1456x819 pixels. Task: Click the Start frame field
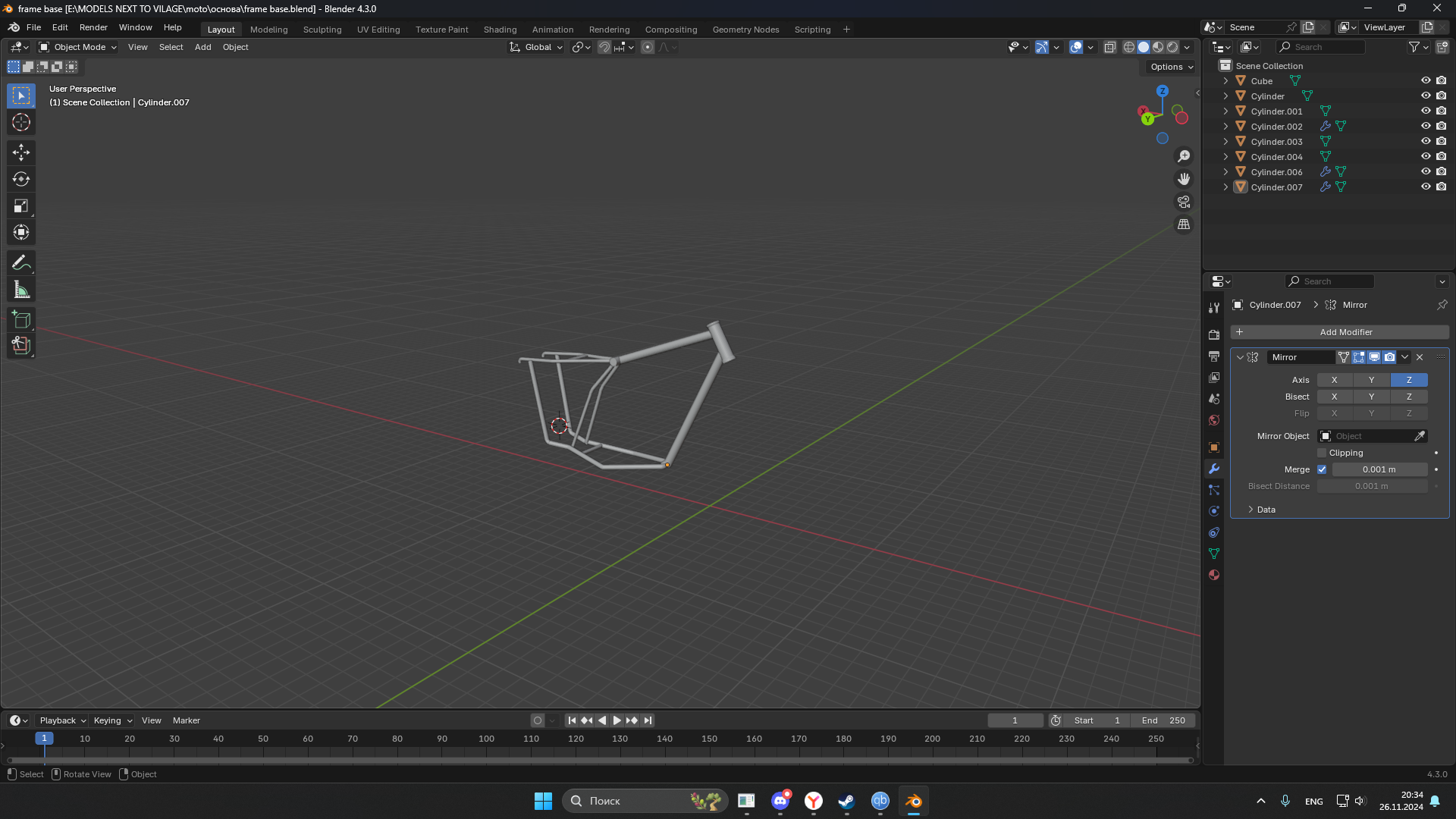tap(1096, 720)
